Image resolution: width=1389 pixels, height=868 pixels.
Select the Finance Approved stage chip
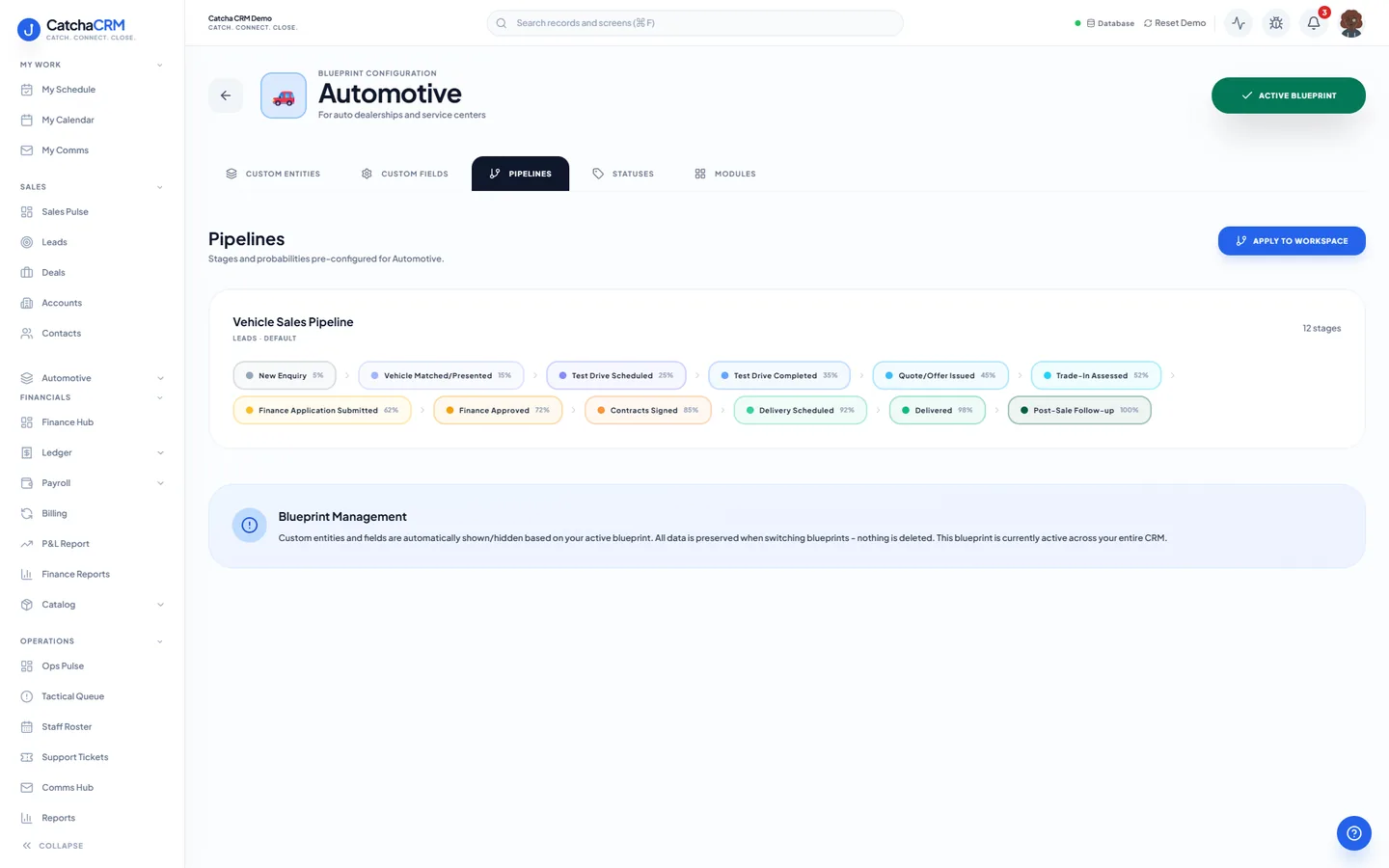tap(498, 410)
